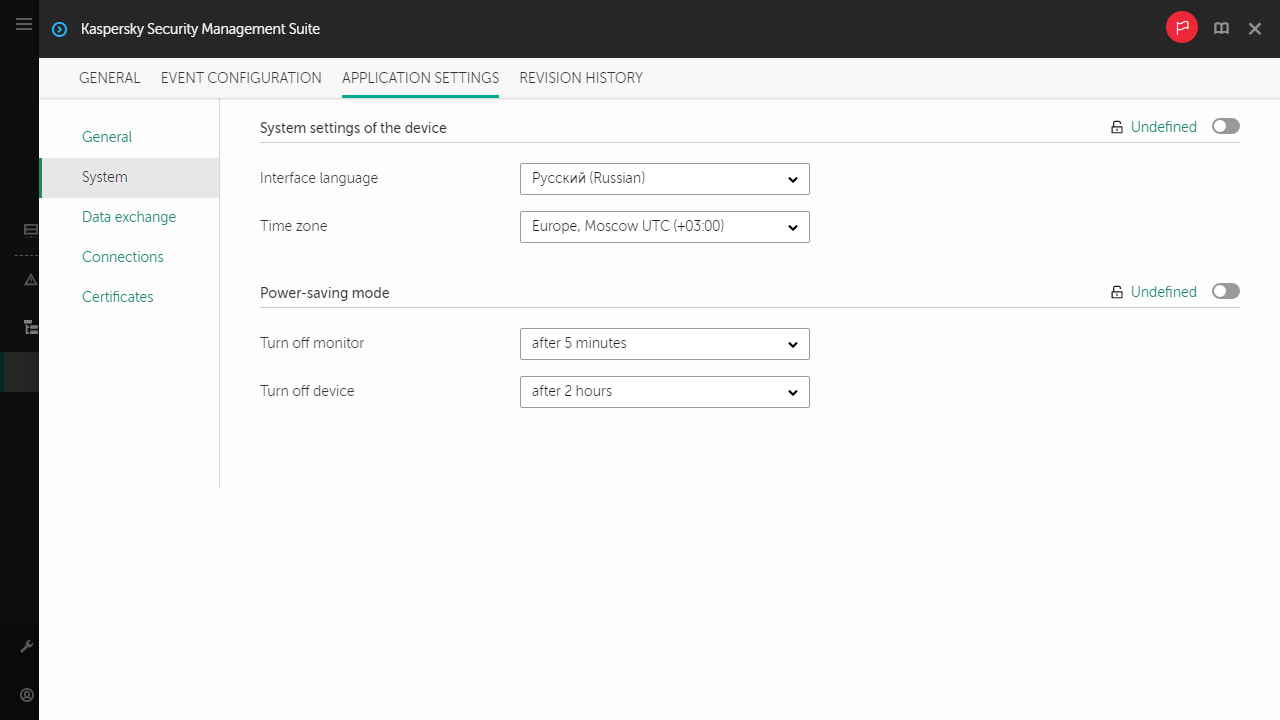This screenshot has width=1280, height=720.
Task: Open the Interface language dropdown
Action: [x=664, y=178]
